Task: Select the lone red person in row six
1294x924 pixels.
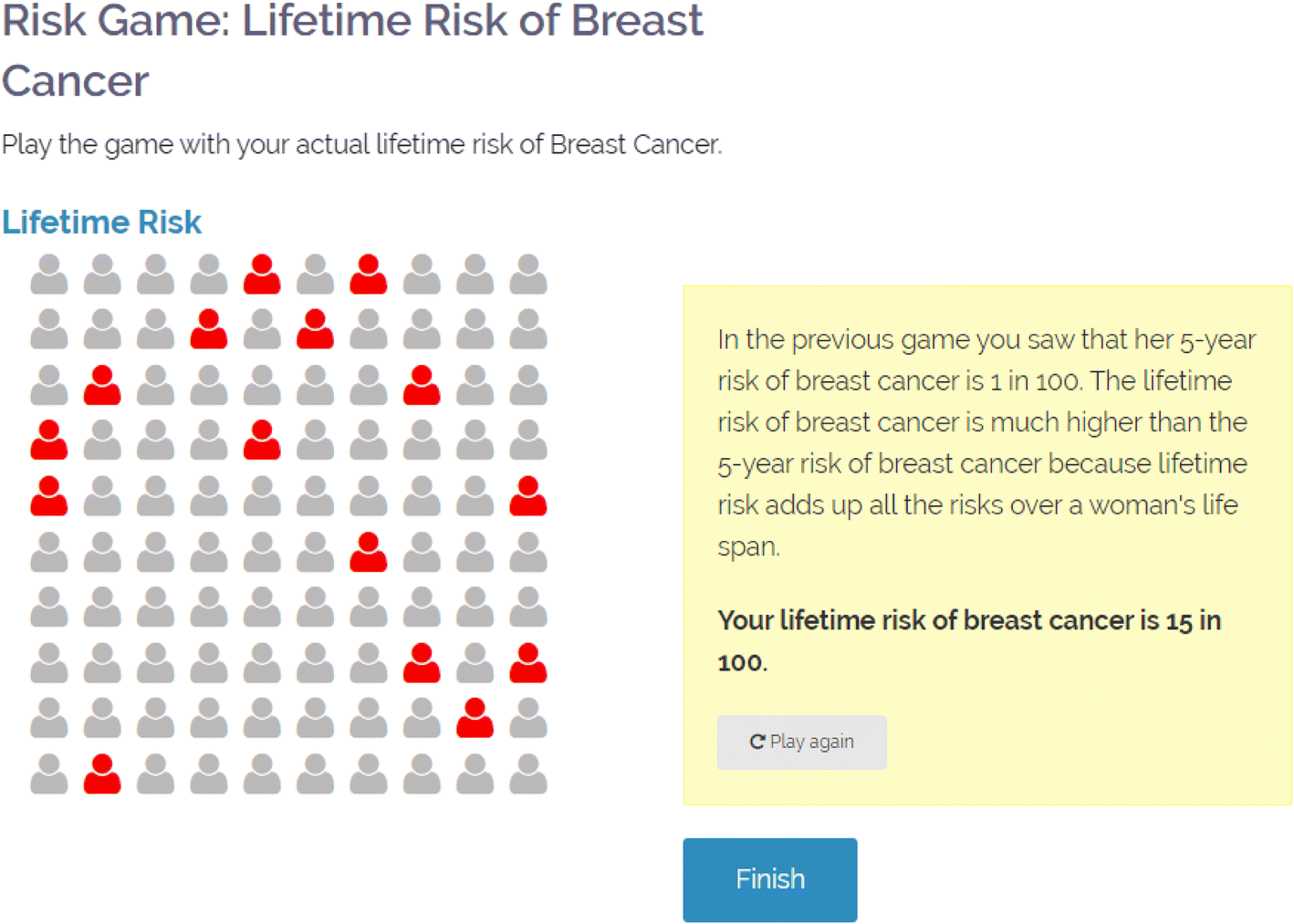Action: [368, 552]
